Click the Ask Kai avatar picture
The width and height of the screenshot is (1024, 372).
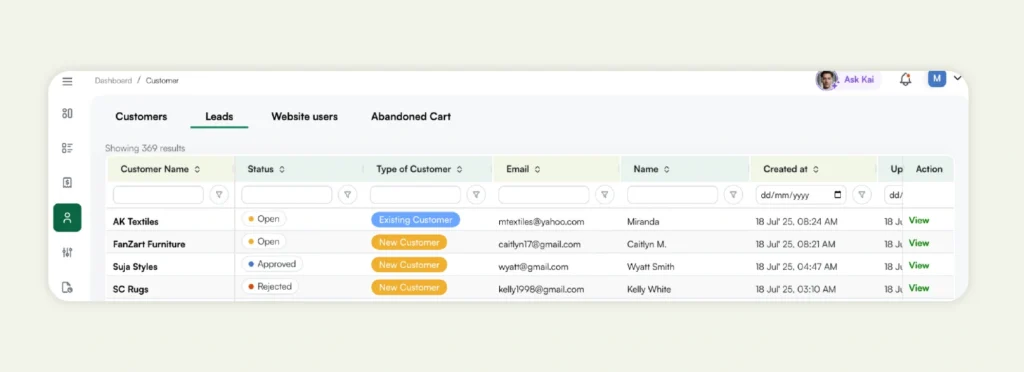pos(826,80)
